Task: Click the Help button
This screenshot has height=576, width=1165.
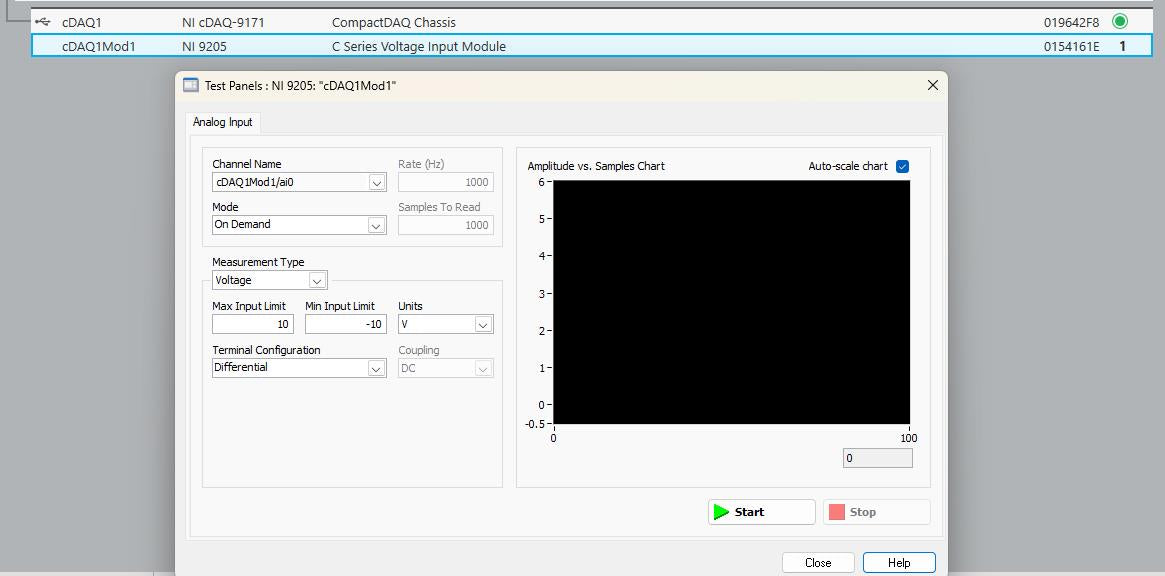Action: click(899, 563)
